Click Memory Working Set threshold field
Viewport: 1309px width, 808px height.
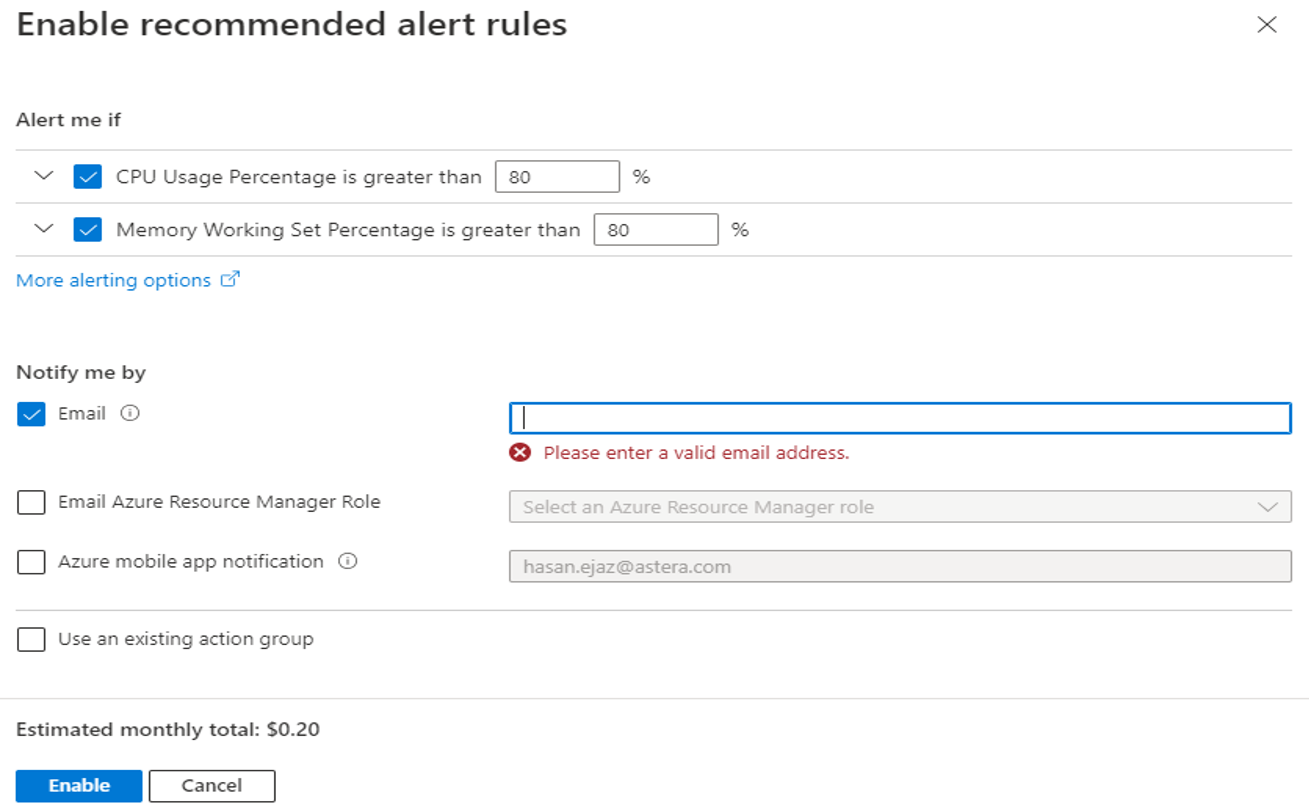click(x=655, y=230)
